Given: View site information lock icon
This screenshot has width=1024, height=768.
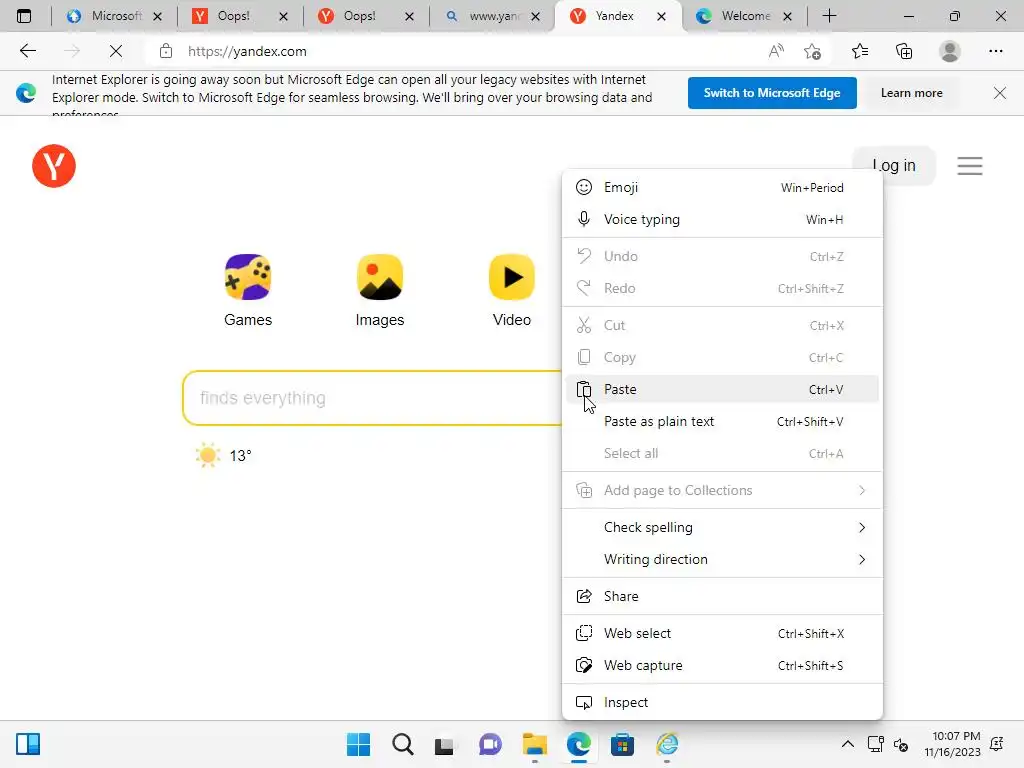Looking at the screenshot, I should (x=166, y=51).
